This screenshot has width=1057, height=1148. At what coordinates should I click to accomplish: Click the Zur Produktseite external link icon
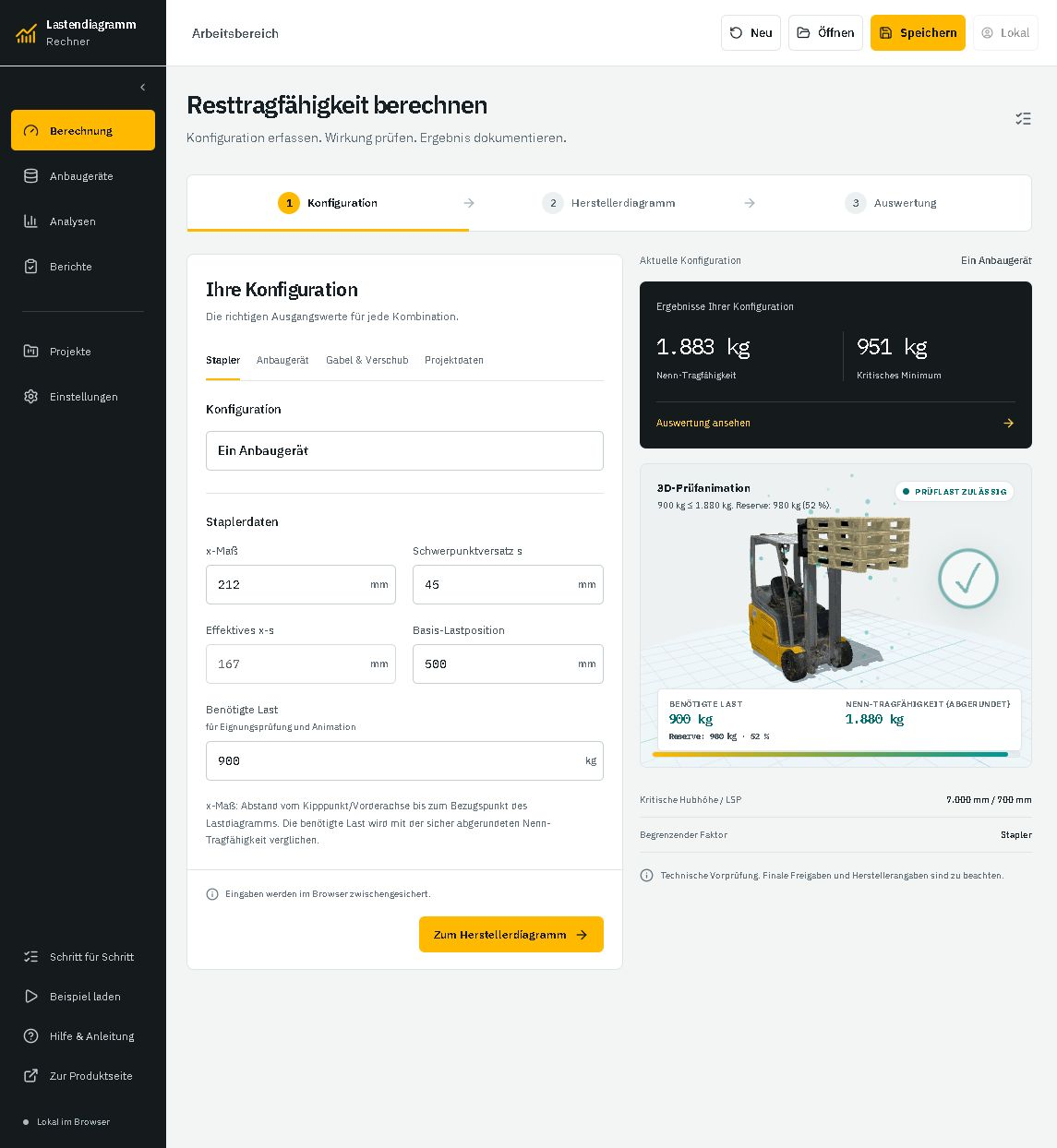[x=30, y=1075]
